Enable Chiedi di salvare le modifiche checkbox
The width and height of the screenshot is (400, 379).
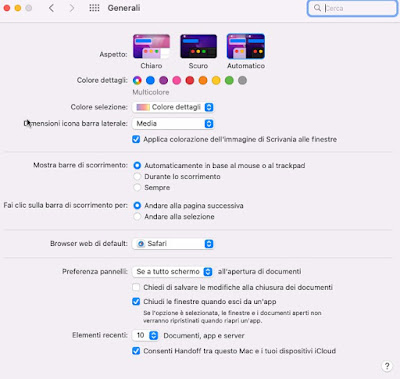coord(136,287)
